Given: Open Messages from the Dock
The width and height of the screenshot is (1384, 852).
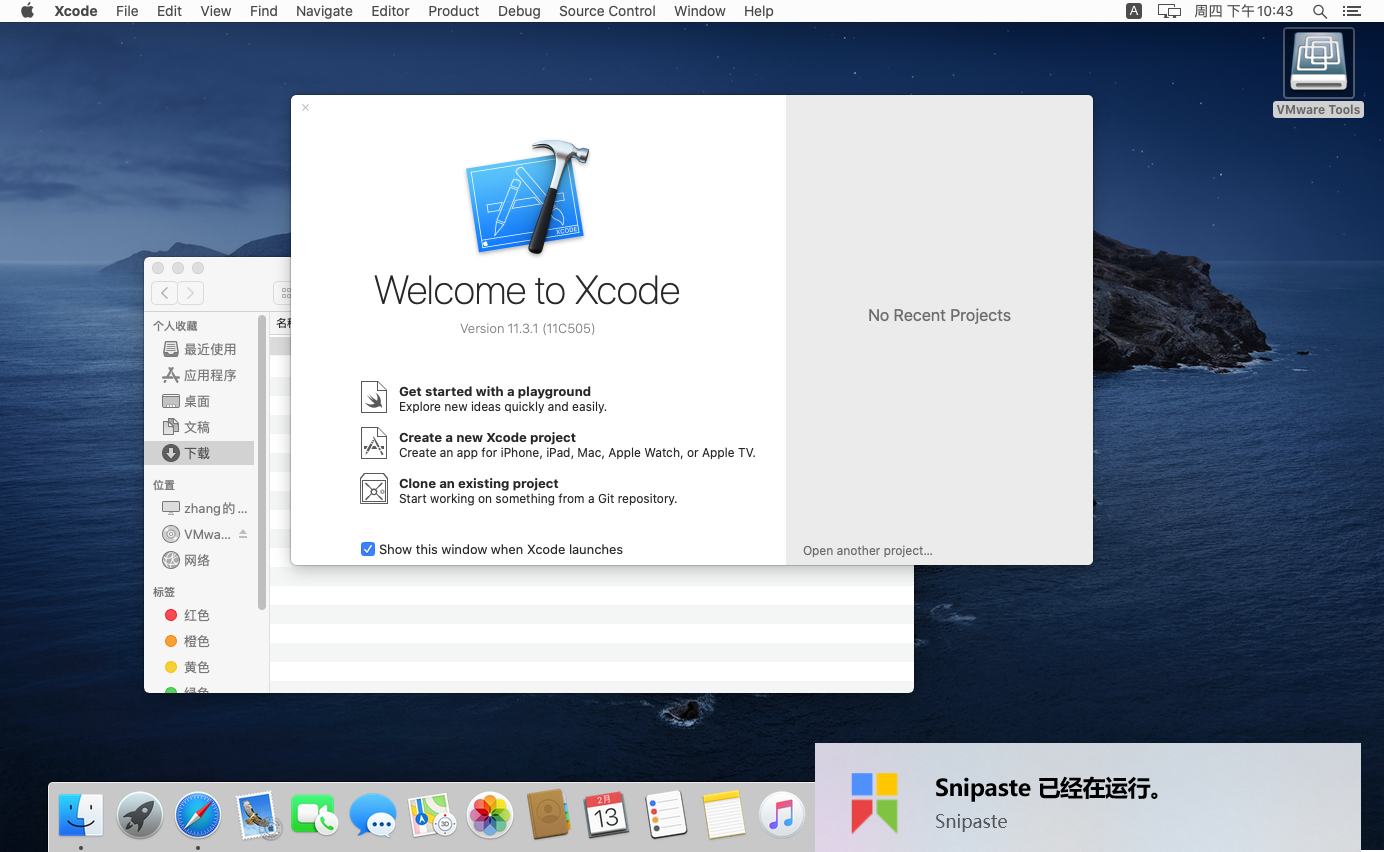Looking at the screenshot, I should pos(373,815).
